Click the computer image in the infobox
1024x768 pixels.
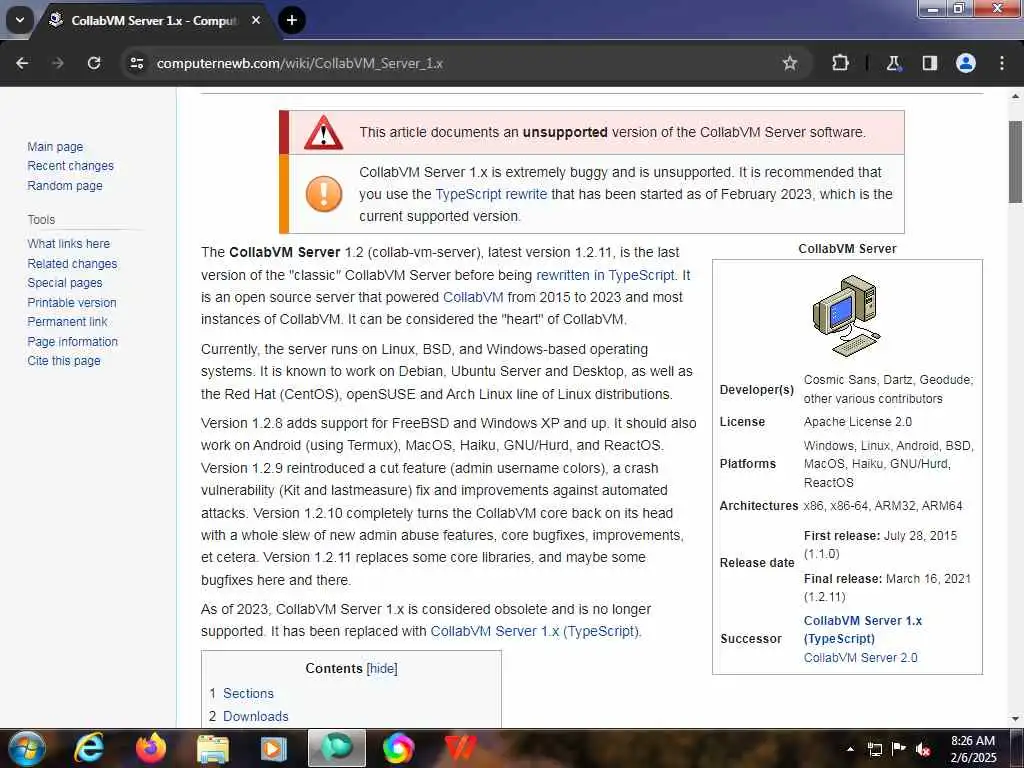click(847, 315)
